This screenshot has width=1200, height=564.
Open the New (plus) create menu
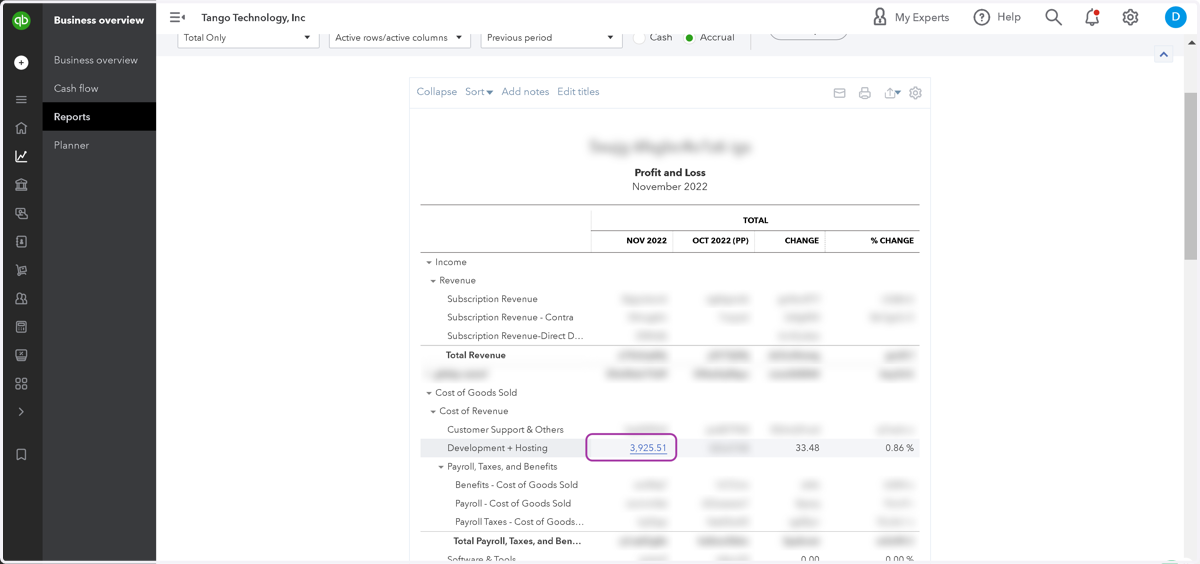21,62
